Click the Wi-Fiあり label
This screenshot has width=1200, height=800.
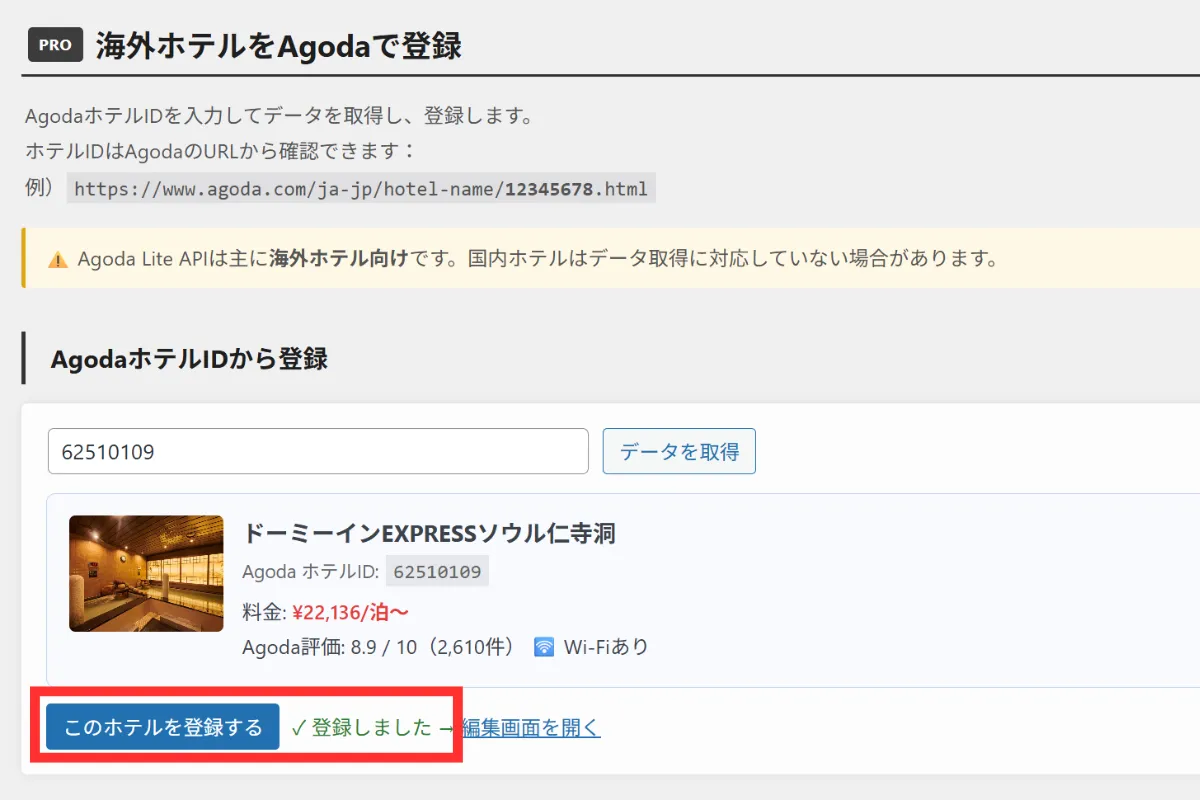point(606,647)
